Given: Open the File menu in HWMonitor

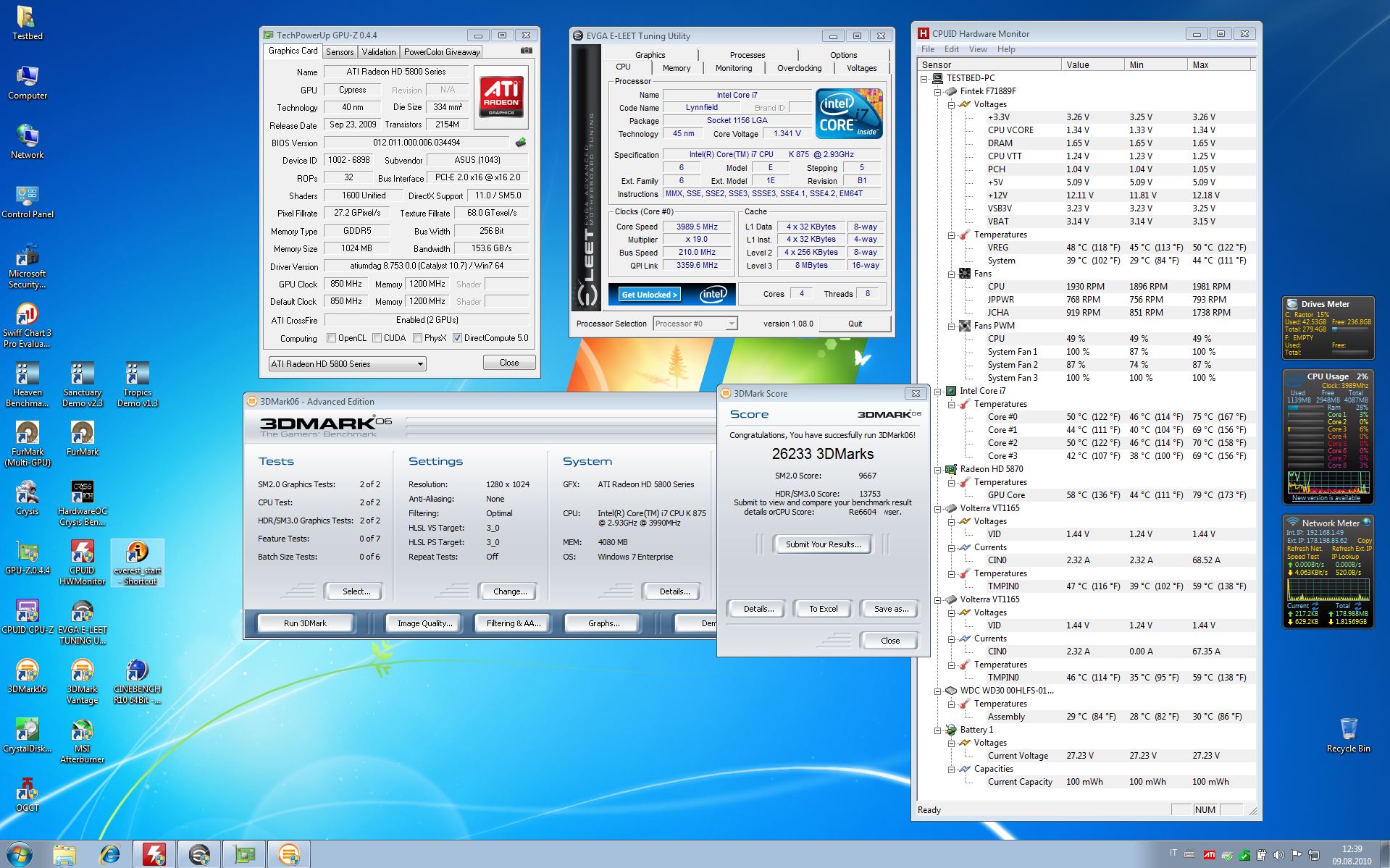Looking at the screenshot, I should pos(928,49).
